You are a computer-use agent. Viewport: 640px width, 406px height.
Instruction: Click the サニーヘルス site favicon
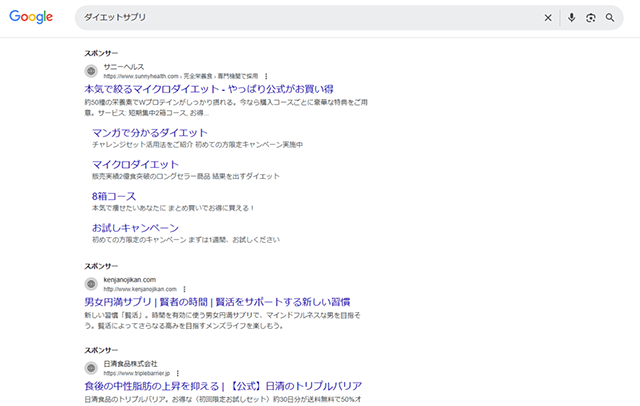tap(91, 71)
